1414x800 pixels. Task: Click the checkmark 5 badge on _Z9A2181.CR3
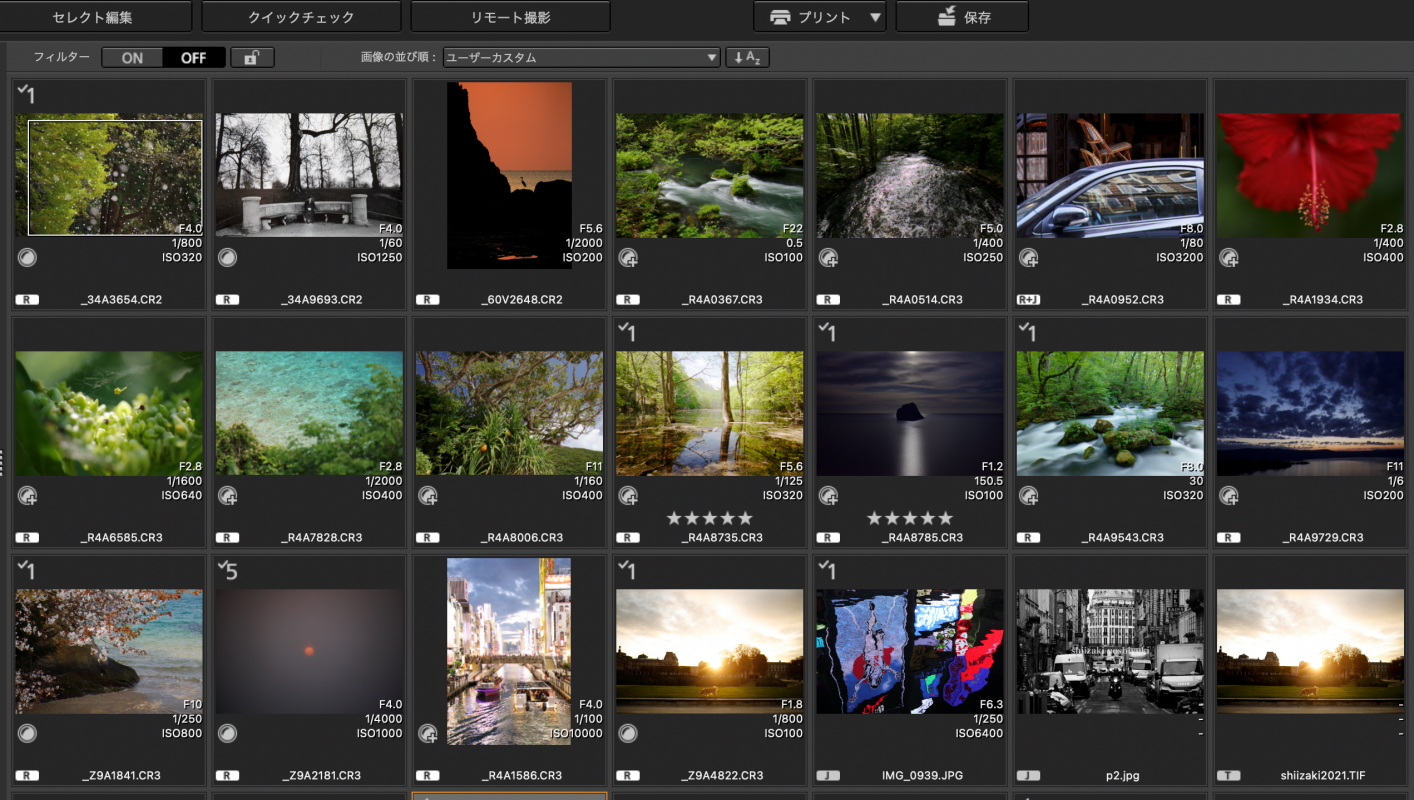click(227, 571)
